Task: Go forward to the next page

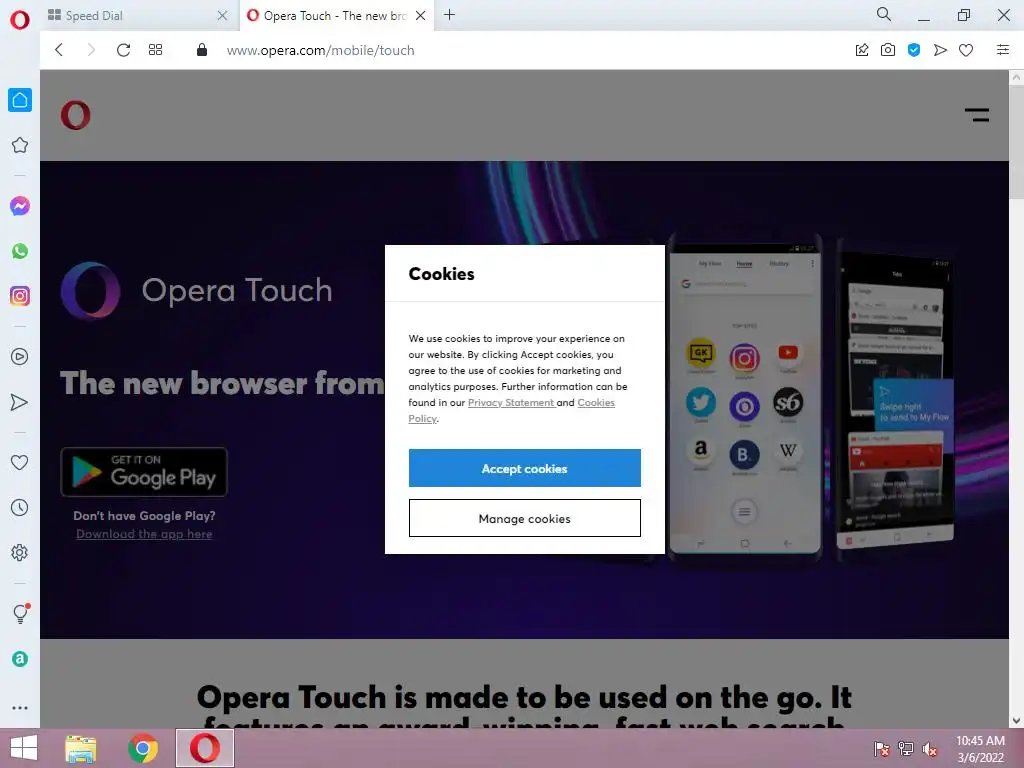Action: 91,50
